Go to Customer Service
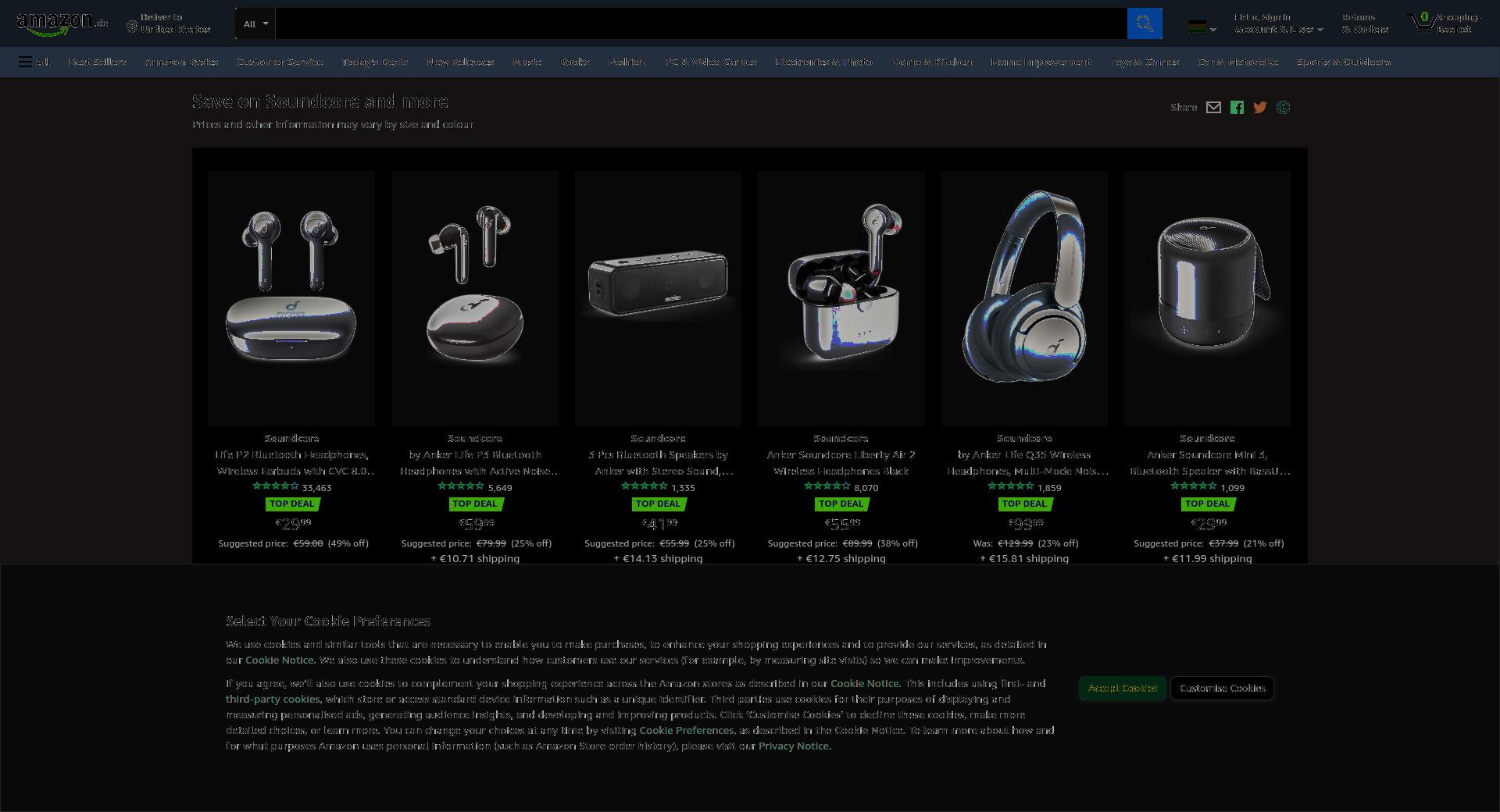The height and width of the screenshot is (812, 1500). [280, 62]
